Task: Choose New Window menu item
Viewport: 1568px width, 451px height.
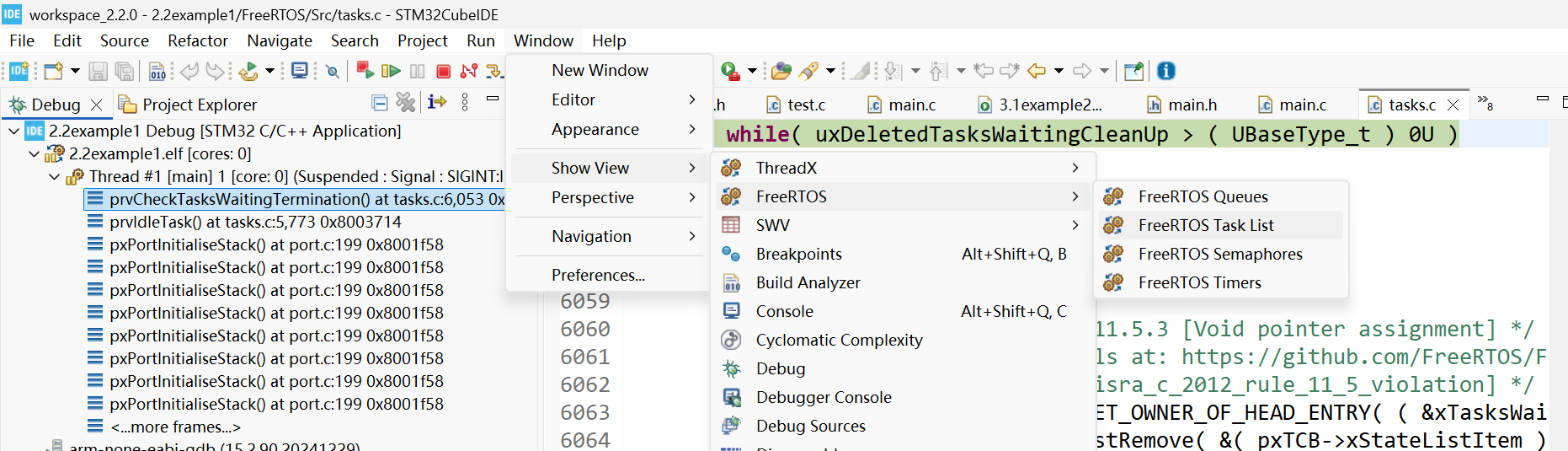Action: [x=609, y=70]
